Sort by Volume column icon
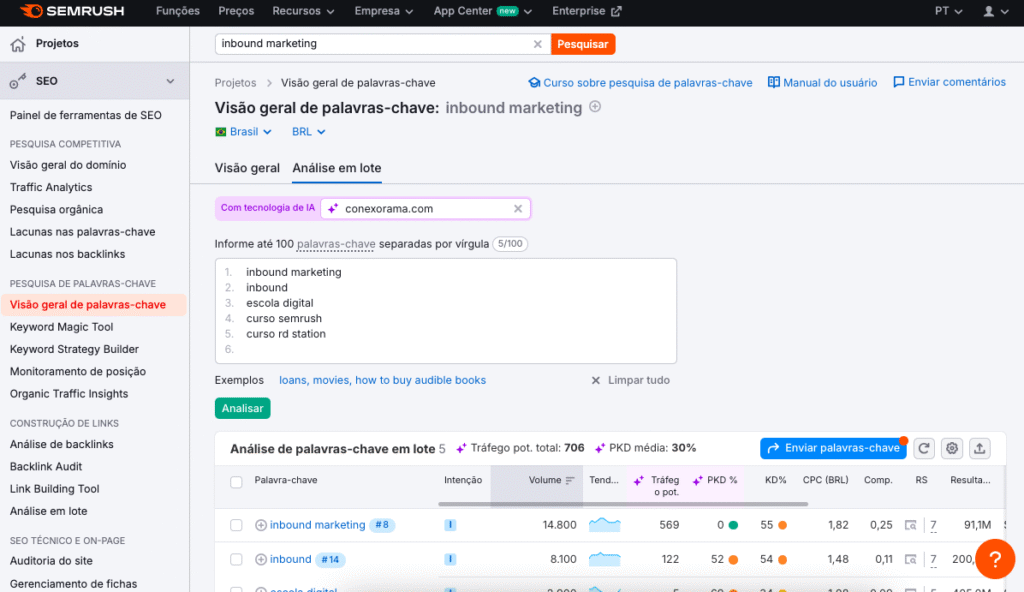 (570, 480)
